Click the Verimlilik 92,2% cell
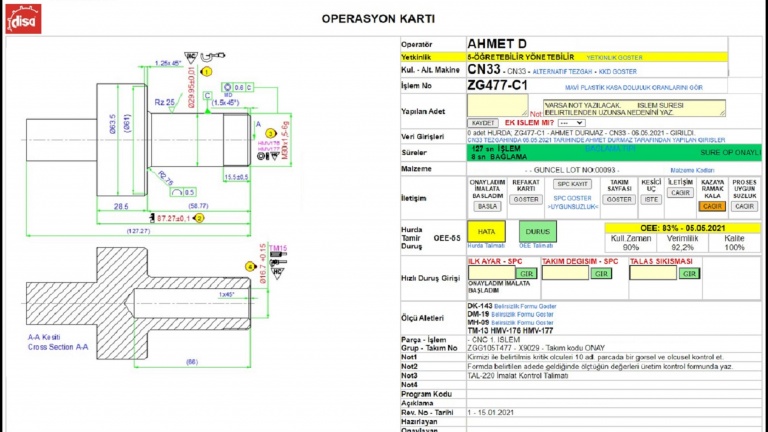The image size is (768, 432). click(x=682, y=242)
